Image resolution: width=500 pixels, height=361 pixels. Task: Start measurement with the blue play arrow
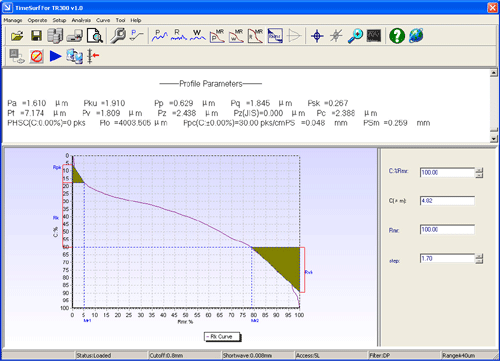(55, 56)
